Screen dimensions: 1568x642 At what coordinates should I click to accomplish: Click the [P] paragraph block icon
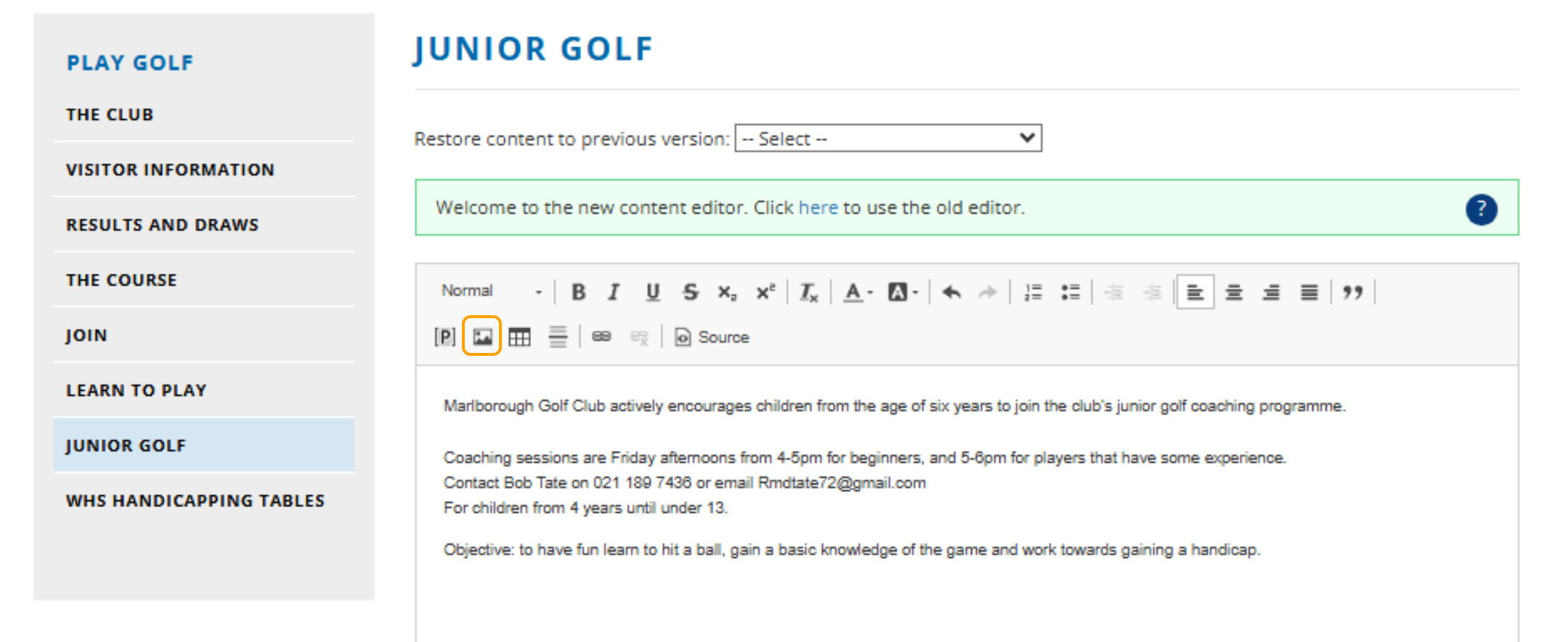click(444, 337)
